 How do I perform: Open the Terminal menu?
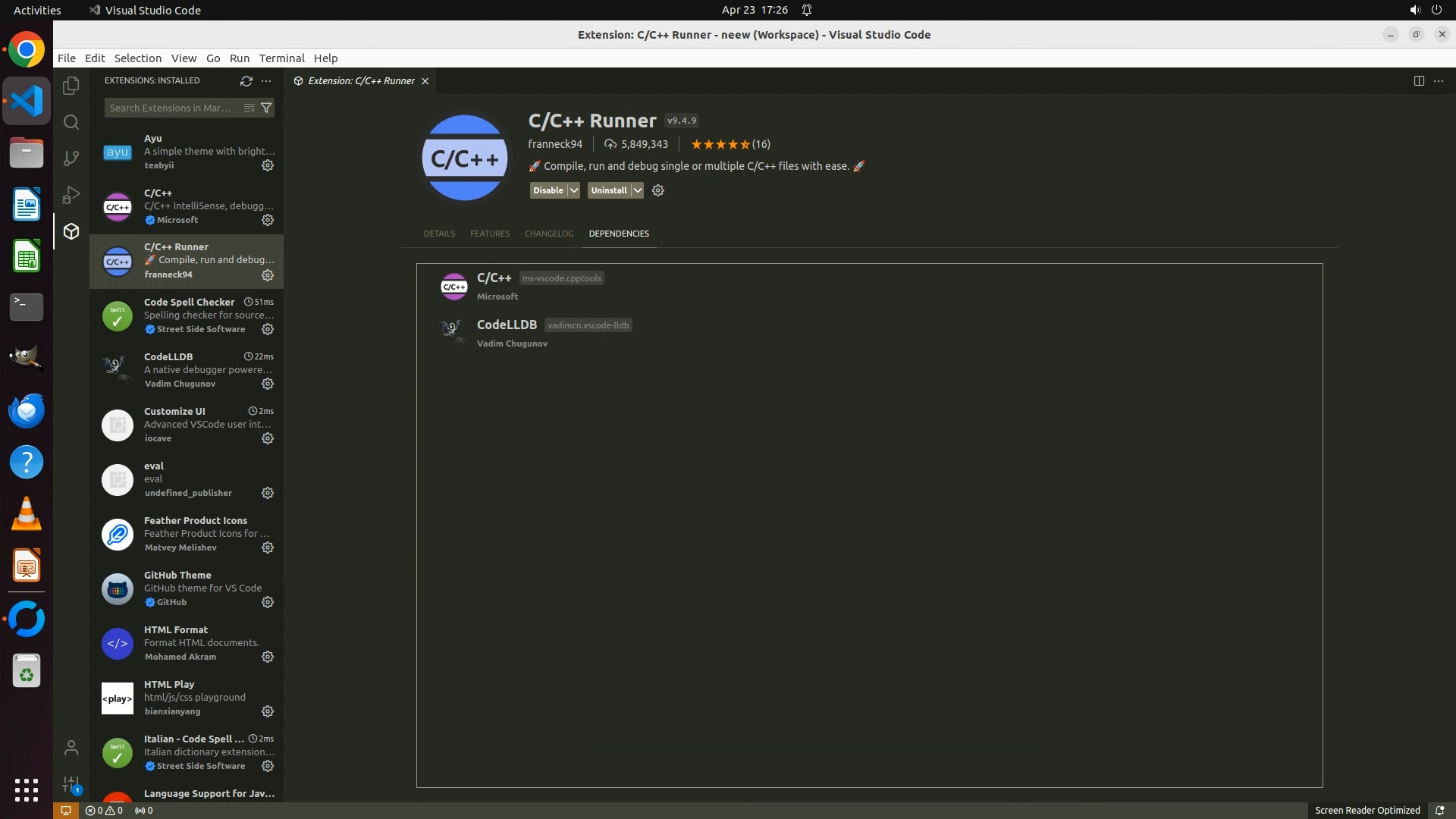point(281,58)
